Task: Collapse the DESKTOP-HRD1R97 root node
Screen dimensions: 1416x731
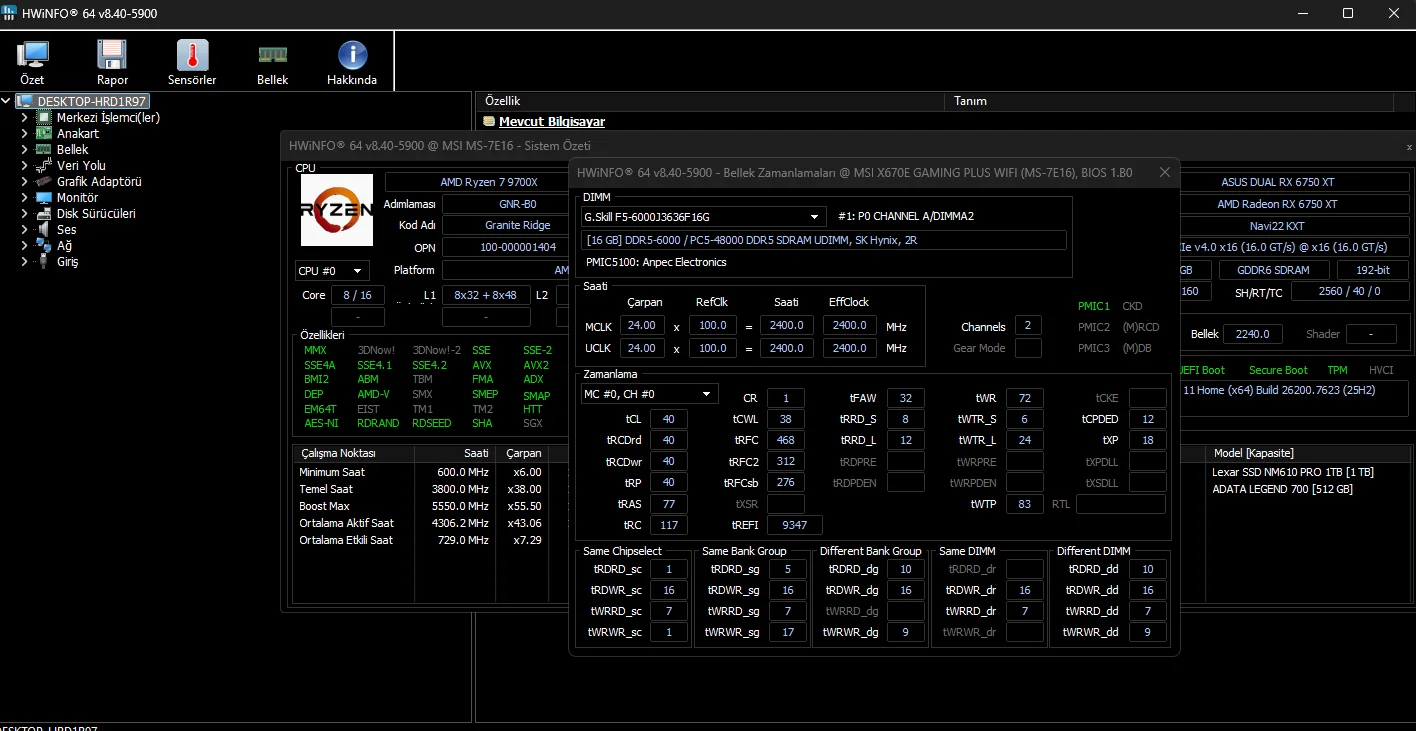Action: (x=8, y=101)
